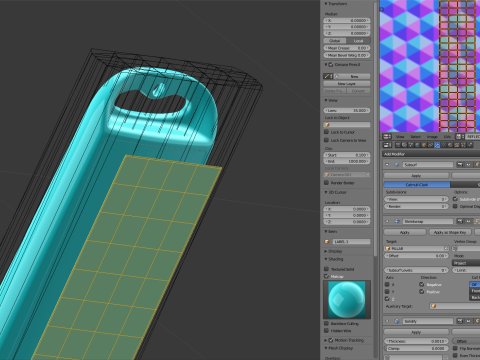Viewport: 480px width, 360px height.
Task: Toggle Solidify modifier render camera icon
Action: (x=460, y=321)
